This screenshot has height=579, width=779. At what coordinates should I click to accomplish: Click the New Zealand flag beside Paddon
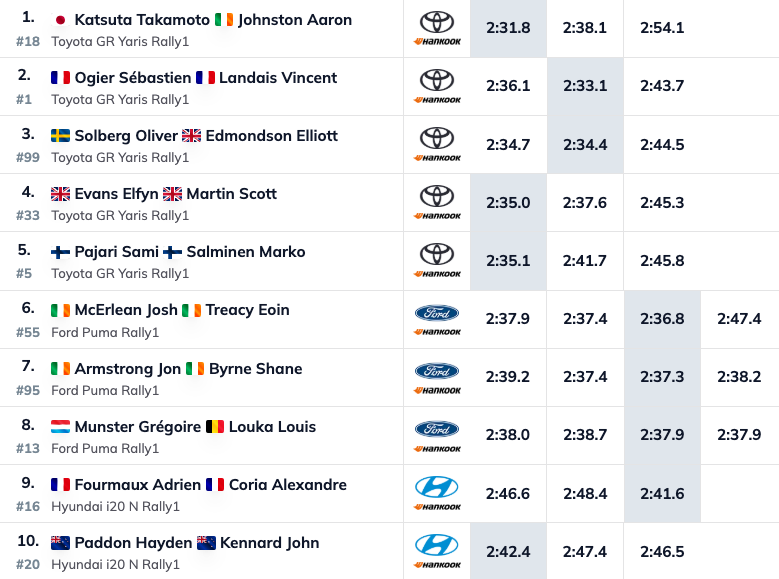(x=60, y=543)
